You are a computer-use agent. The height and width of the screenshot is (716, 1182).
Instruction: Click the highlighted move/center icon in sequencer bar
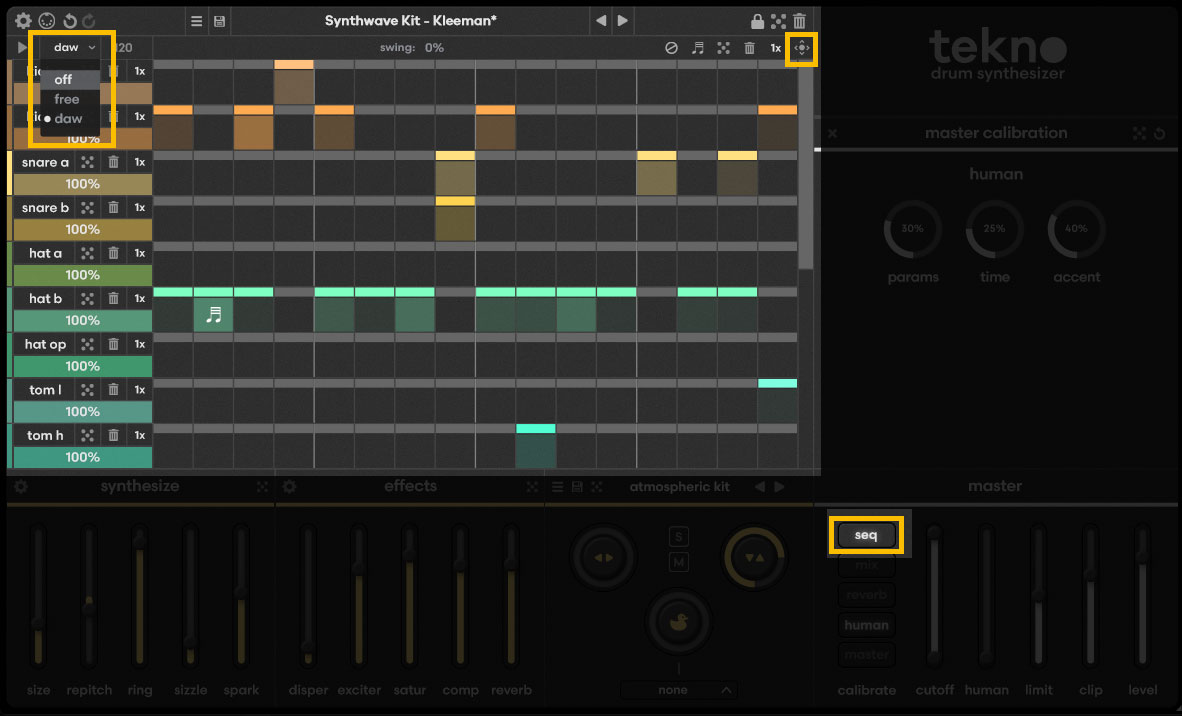point(802,48)
